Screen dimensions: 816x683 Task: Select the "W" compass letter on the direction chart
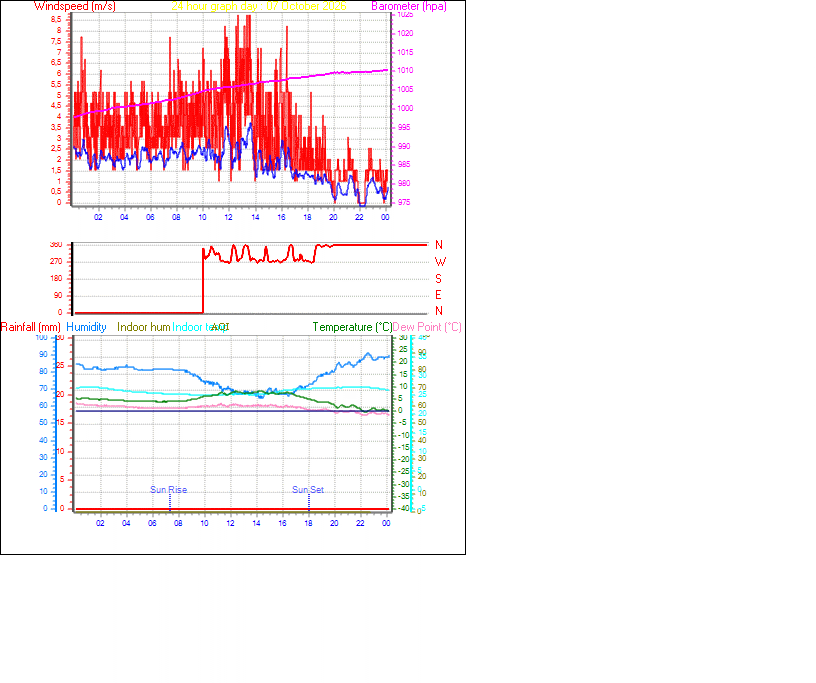(x=440, y=262)
